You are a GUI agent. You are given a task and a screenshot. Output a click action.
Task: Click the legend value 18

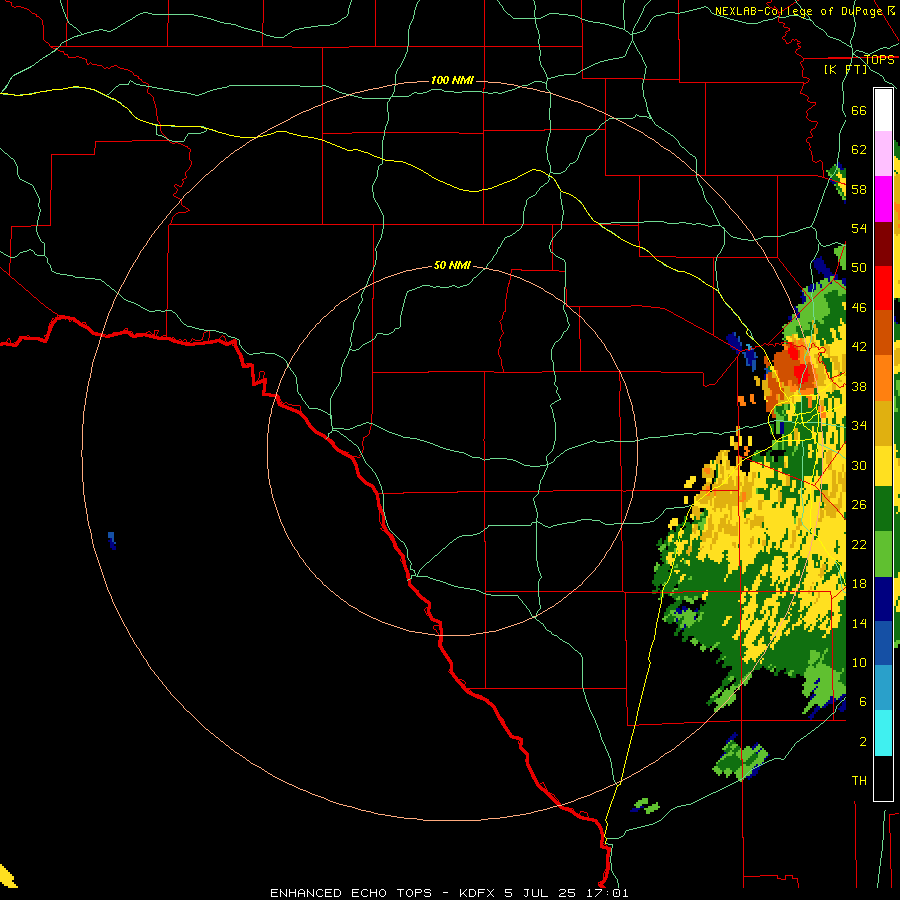tap(859, 584)
